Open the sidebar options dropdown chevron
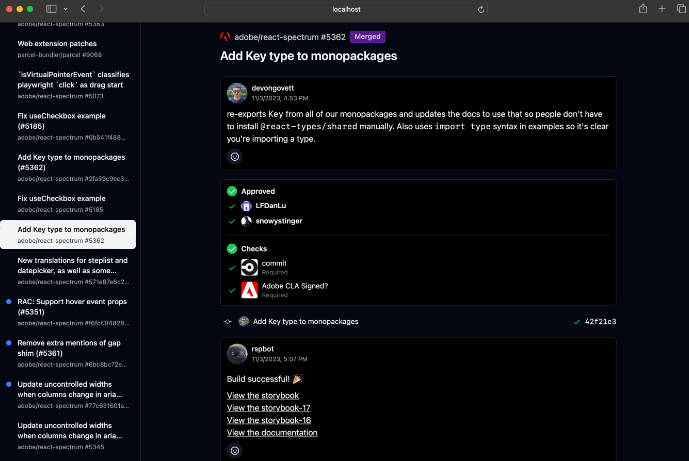 (66, 9)
